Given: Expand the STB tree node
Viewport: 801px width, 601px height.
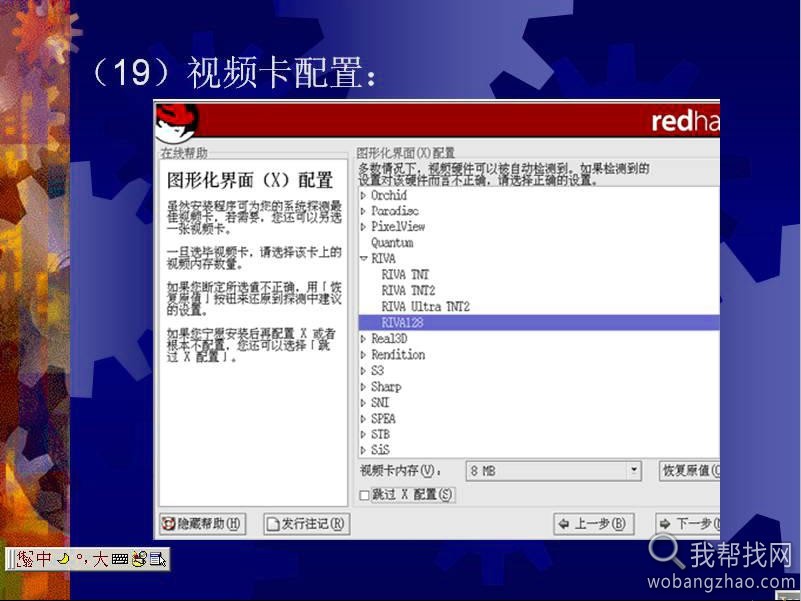Looking at the screenshot, I should point(363,434).
